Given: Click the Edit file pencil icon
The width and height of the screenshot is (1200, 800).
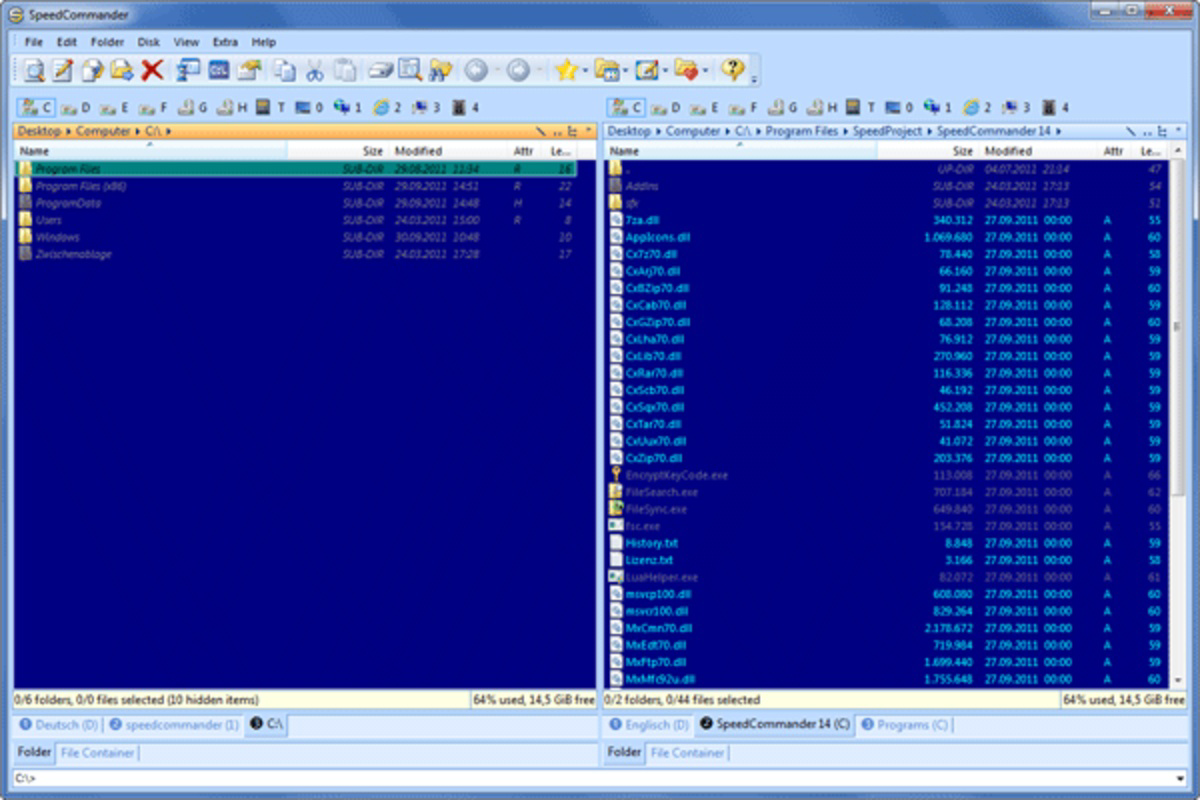Looking at the screenshot, I should pyautogui.click(x=63, y=70).
